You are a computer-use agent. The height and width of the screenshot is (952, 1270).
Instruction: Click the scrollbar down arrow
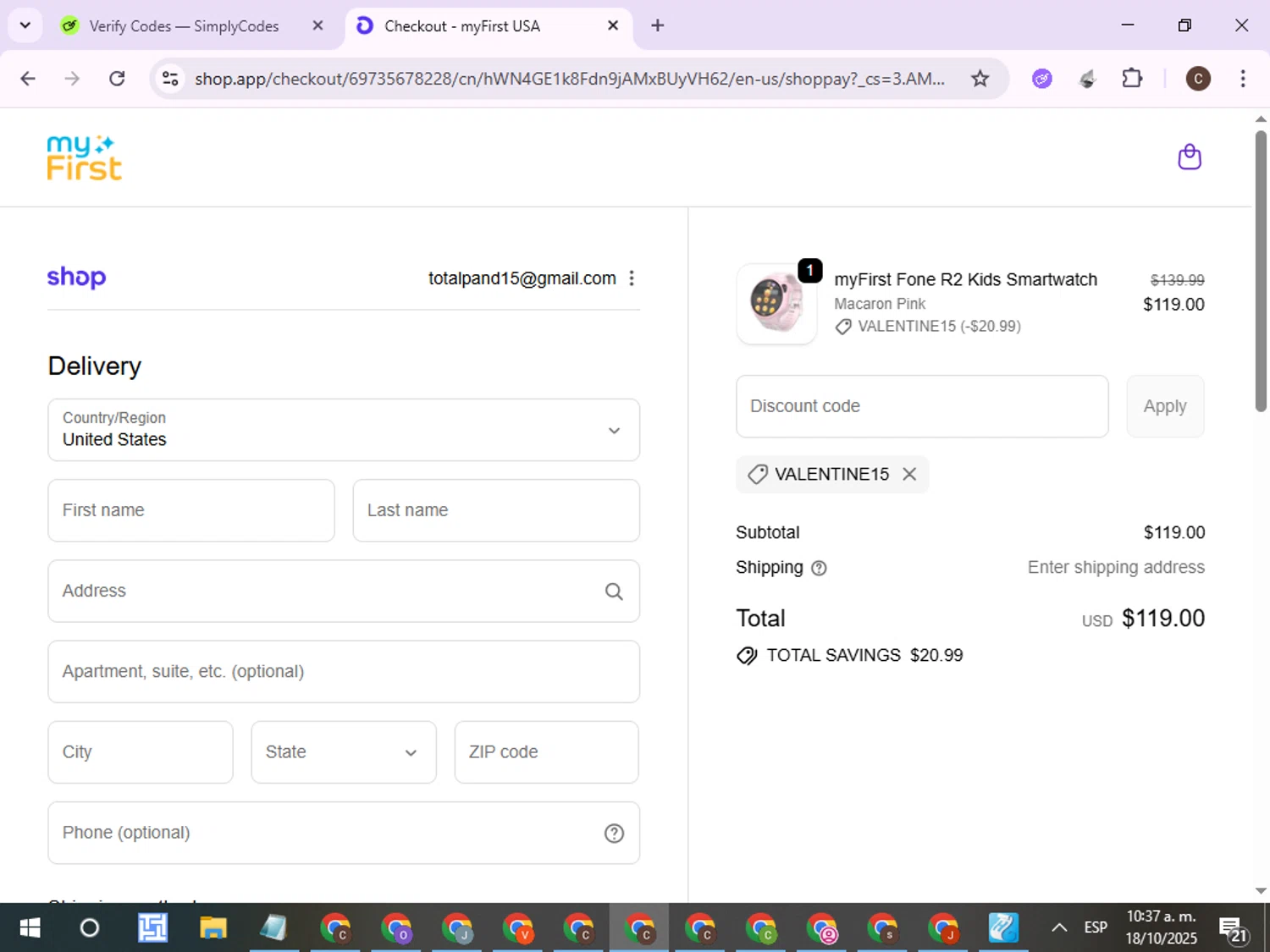(x=1261, y=891)
